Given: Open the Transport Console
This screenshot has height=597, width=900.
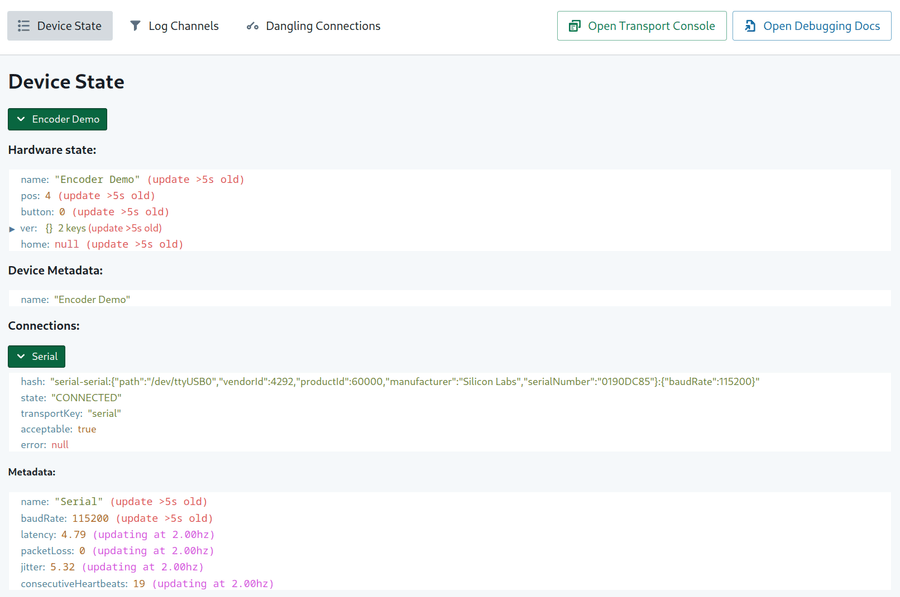Looking at the screenshot, I should click(x=641, y=26).
